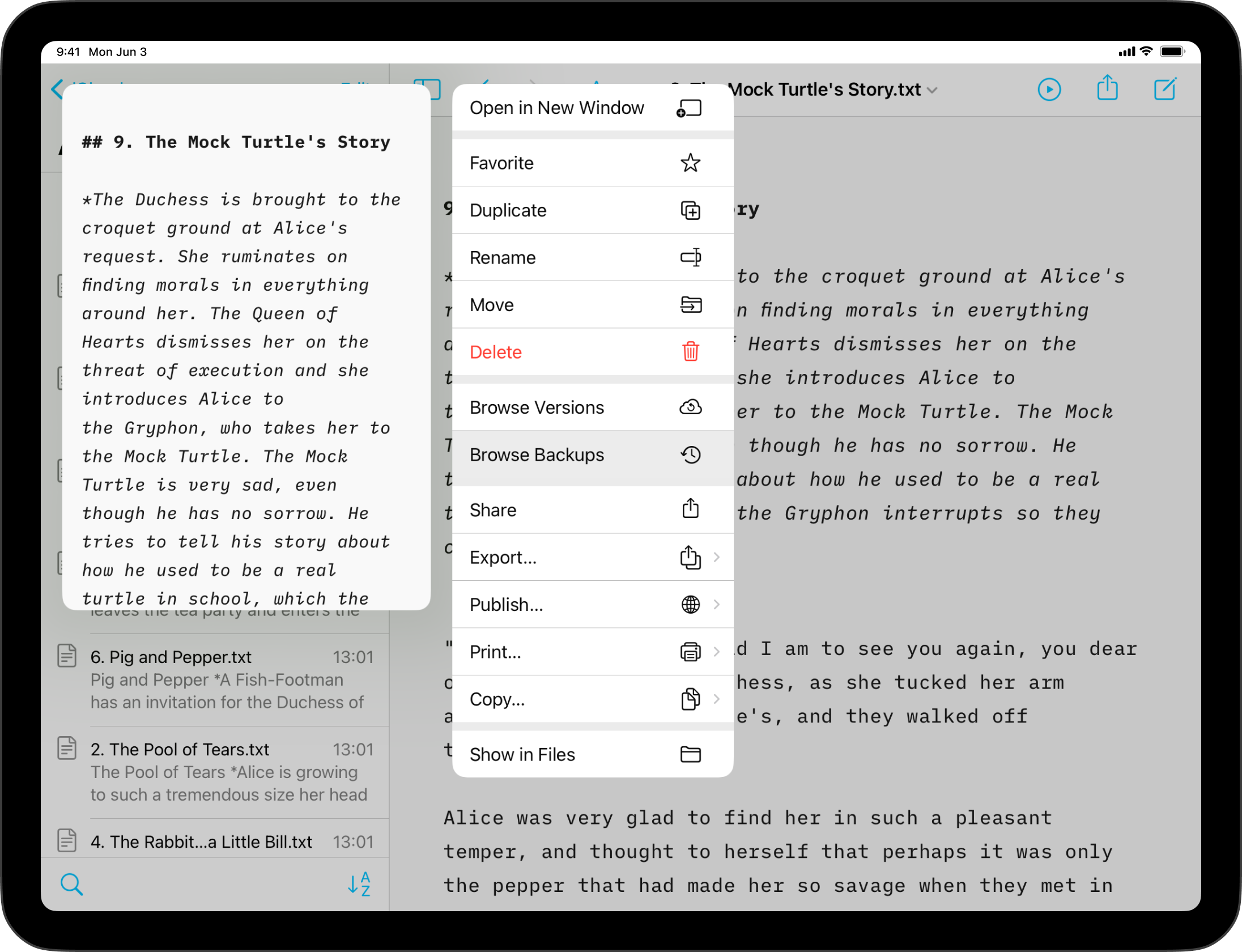
Task: Open the A–Z sort order icon
Action: point(359,884)
